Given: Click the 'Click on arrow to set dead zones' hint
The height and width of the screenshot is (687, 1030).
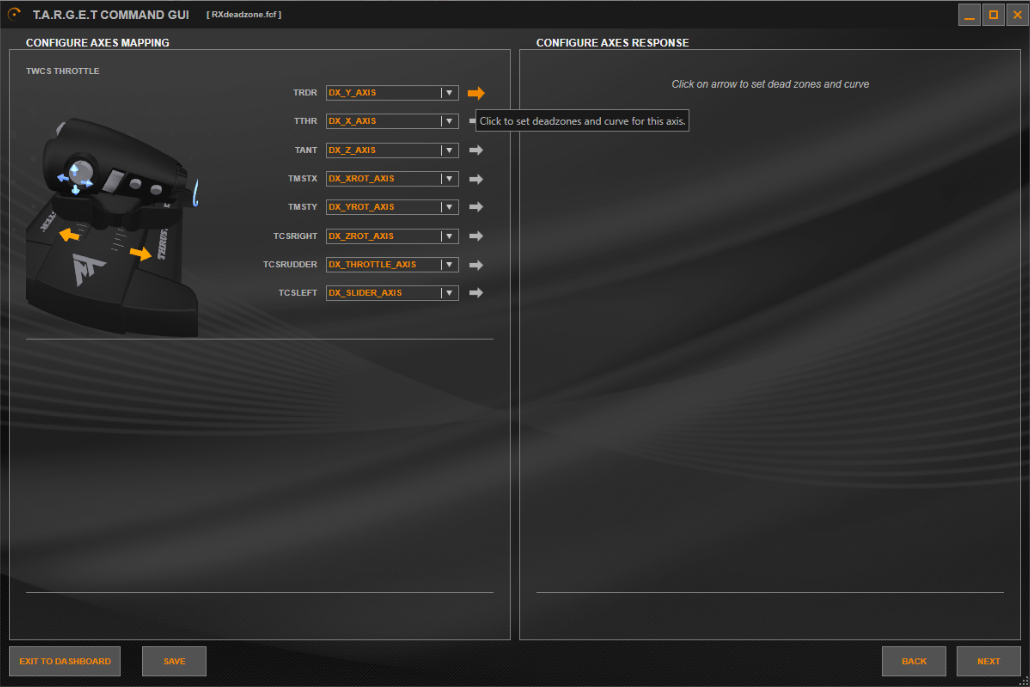Looking at the screenshot, I should click(770, 84).
